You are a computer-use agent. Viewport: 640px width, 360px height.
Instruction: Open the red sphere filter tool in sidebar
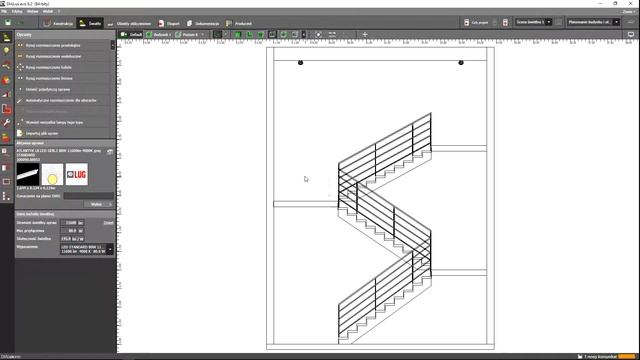[6, 80]
